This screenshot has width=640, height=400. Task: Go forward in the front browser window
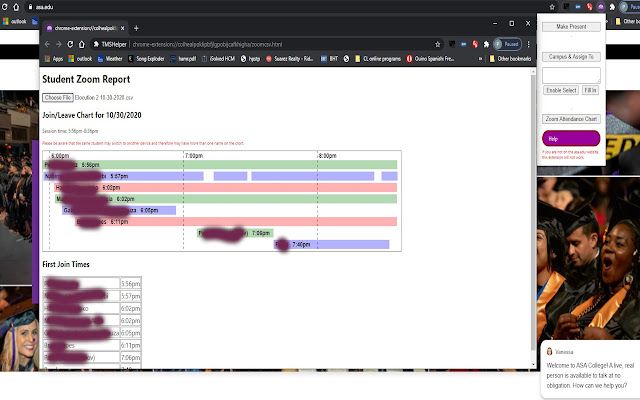pyautogui.click(x=58, y=44)
